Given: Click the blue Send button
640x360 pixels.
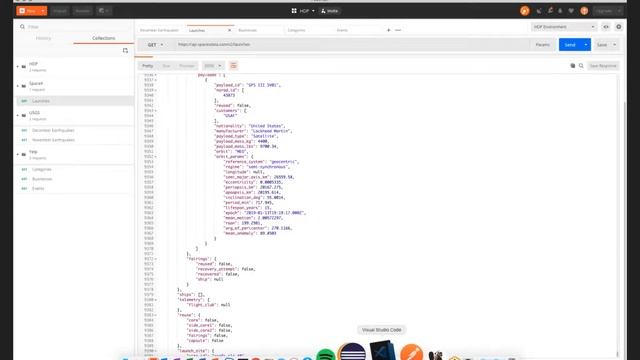Looking at the screenshot, I should tap(570, 44).
